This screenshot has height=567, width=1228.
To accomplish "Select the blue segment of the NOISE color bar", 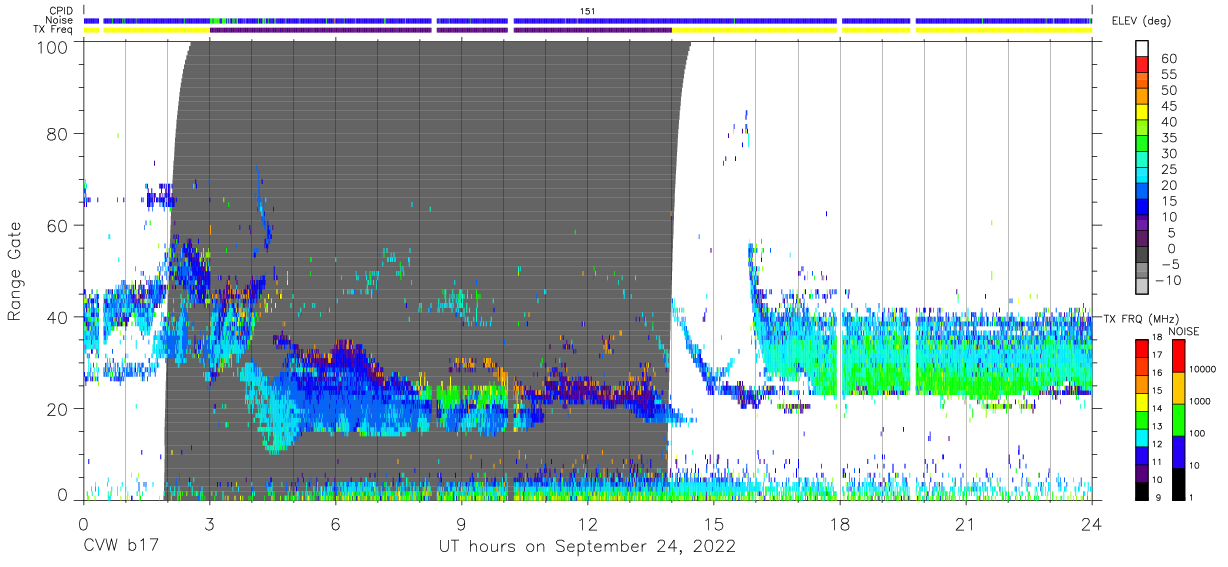I will pos(1177,451).
